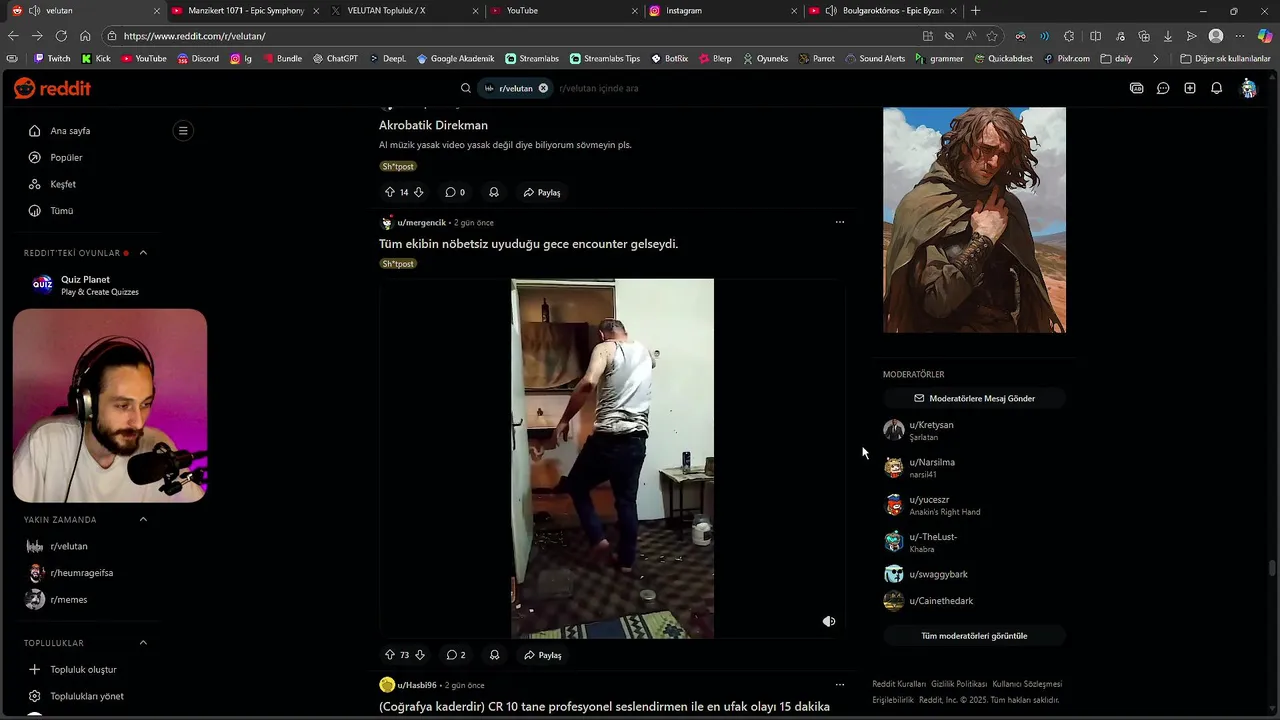Screen dimensions: 1280x720
Task: Open the Reddit home logo
Action: coord(52,88)
